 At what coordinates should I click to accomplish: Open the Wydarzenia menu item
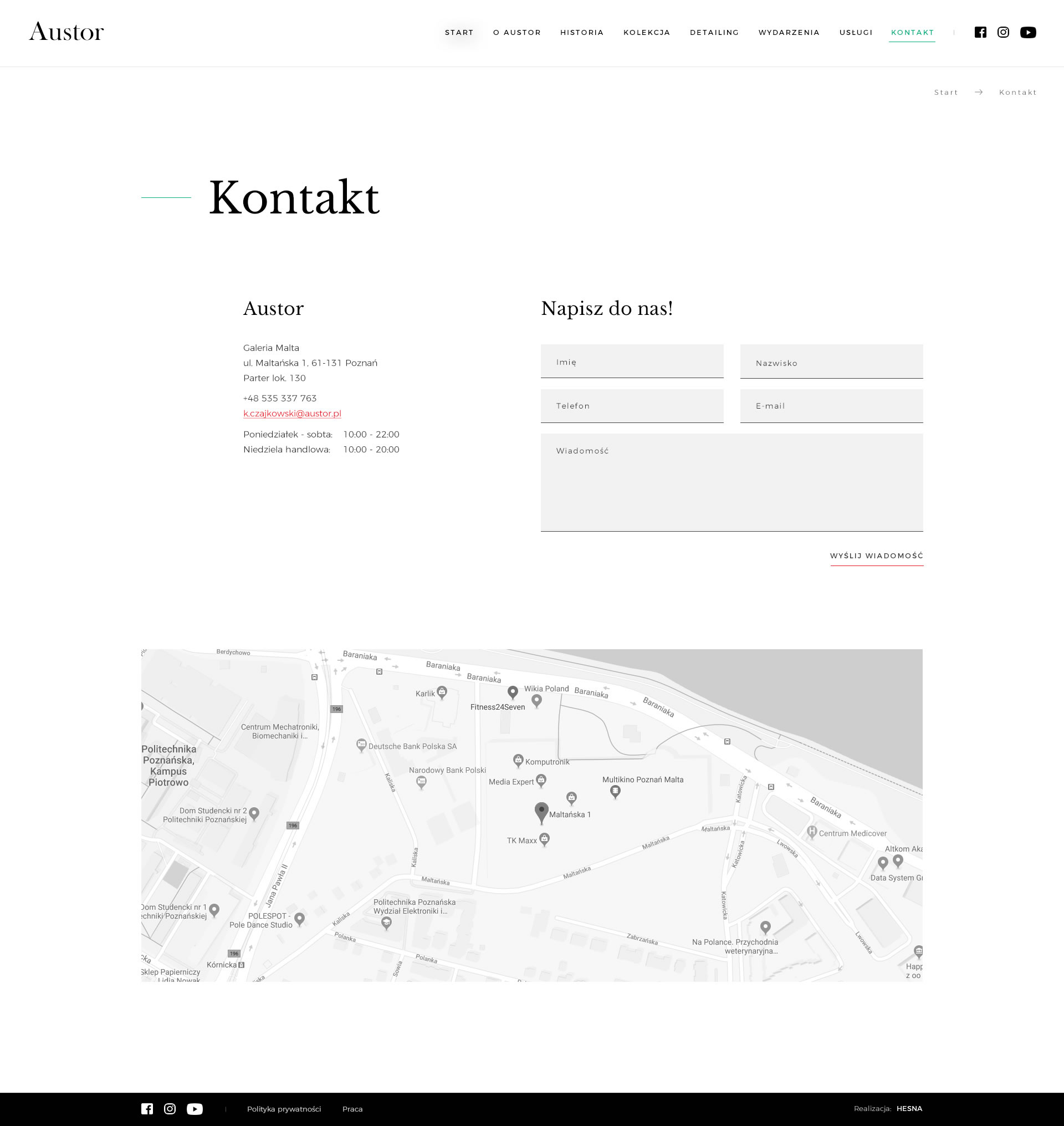click(789, 32)
